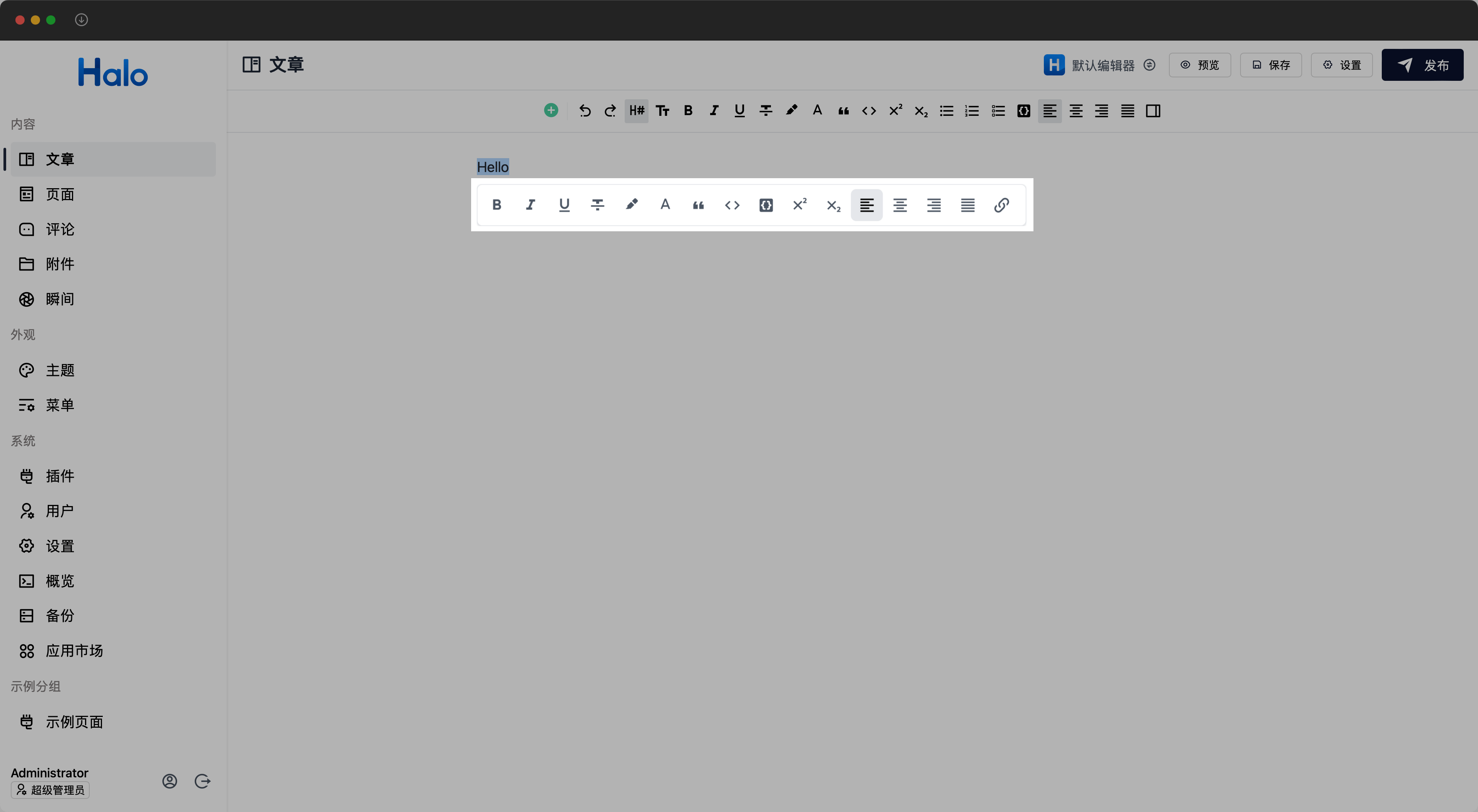Screen dimensions: 1478x812
Task: Click the redo arrow icon
Action: click(610, 111)
